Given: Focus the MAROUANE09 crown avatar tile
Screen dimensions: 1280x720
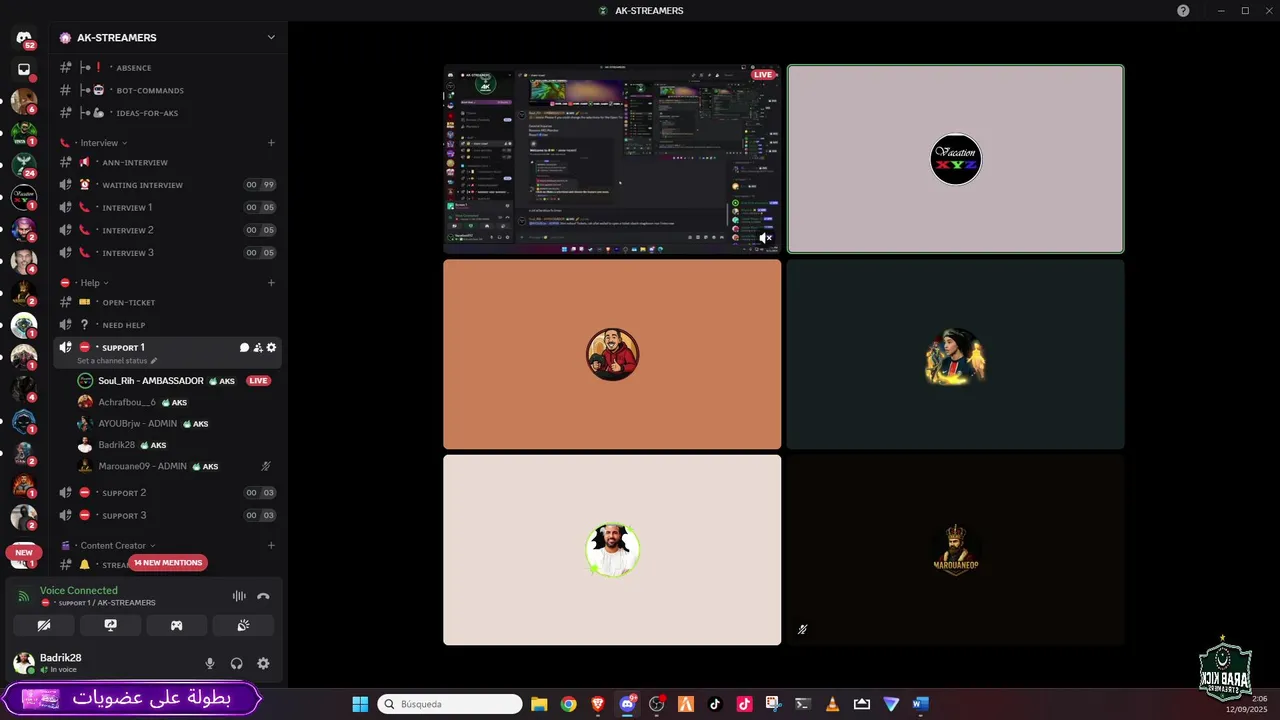Looking at the screenshot, I should pos(955,550).
